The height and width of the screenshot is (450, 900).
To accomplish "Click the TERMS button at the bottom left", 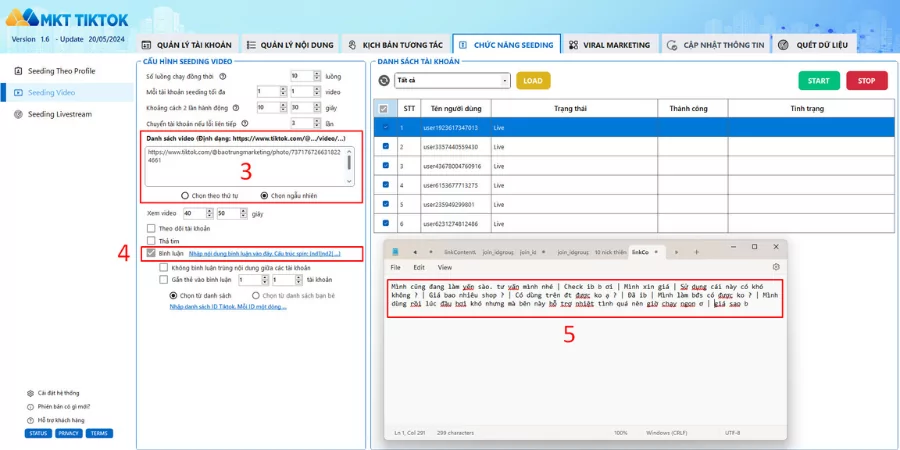I will pyautogui.click(x=99, y=433).
